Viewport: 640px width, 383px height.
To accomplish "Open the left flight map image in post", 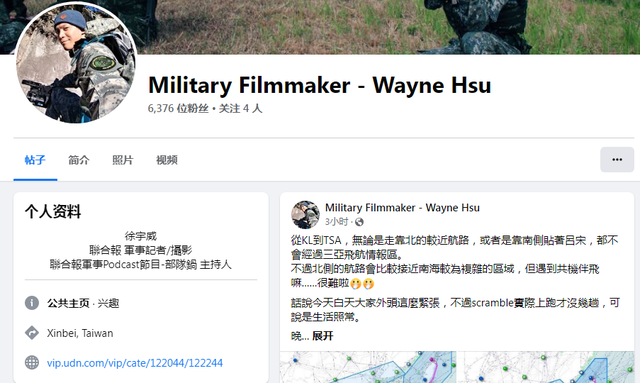I will (368, 367).
